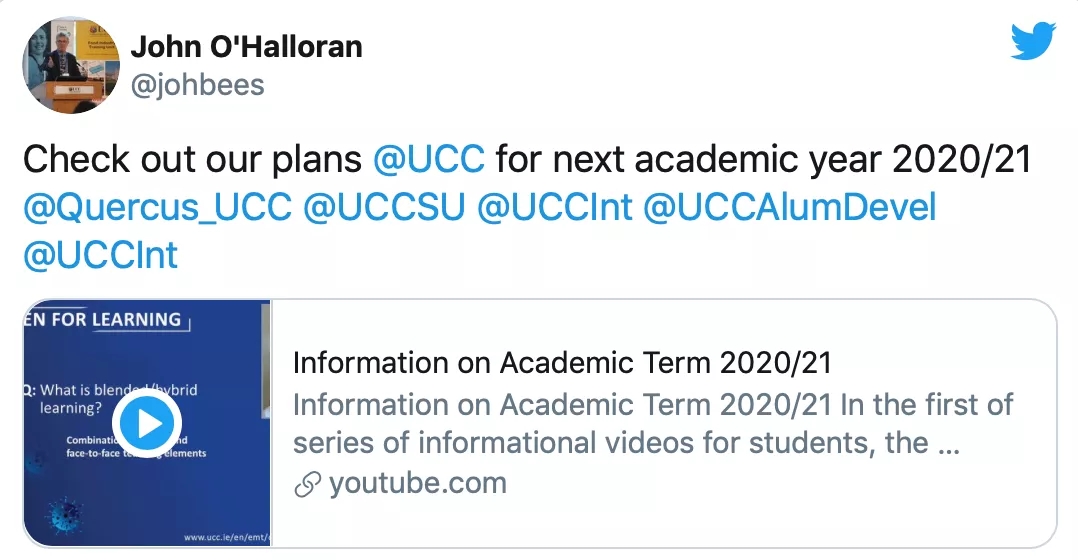
Task: Play the embedded YouTube video
Action: pyautogui.click(x=147, y=424)
